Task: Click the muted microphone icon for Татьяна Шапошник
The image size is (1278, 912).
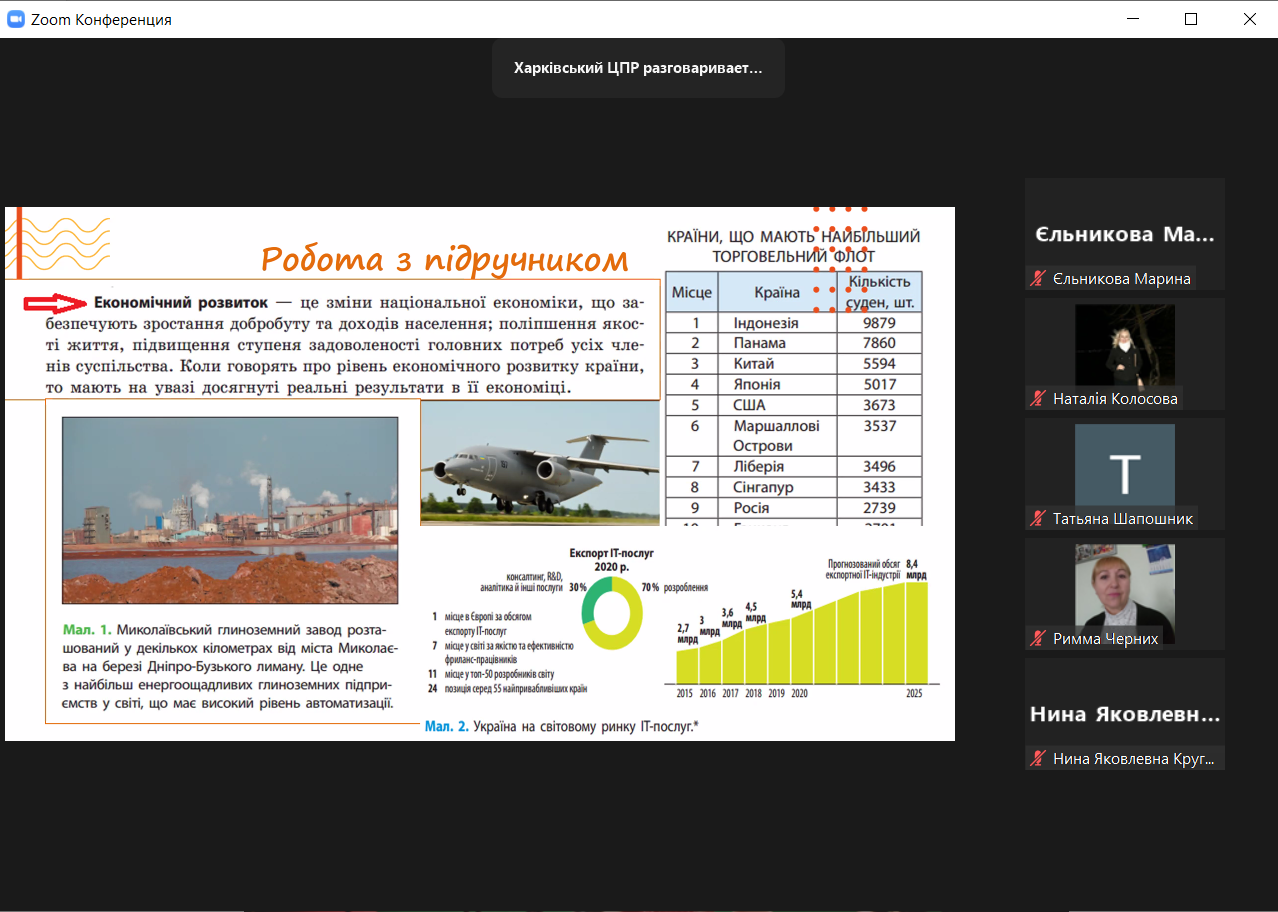Action: (1039, 519)
